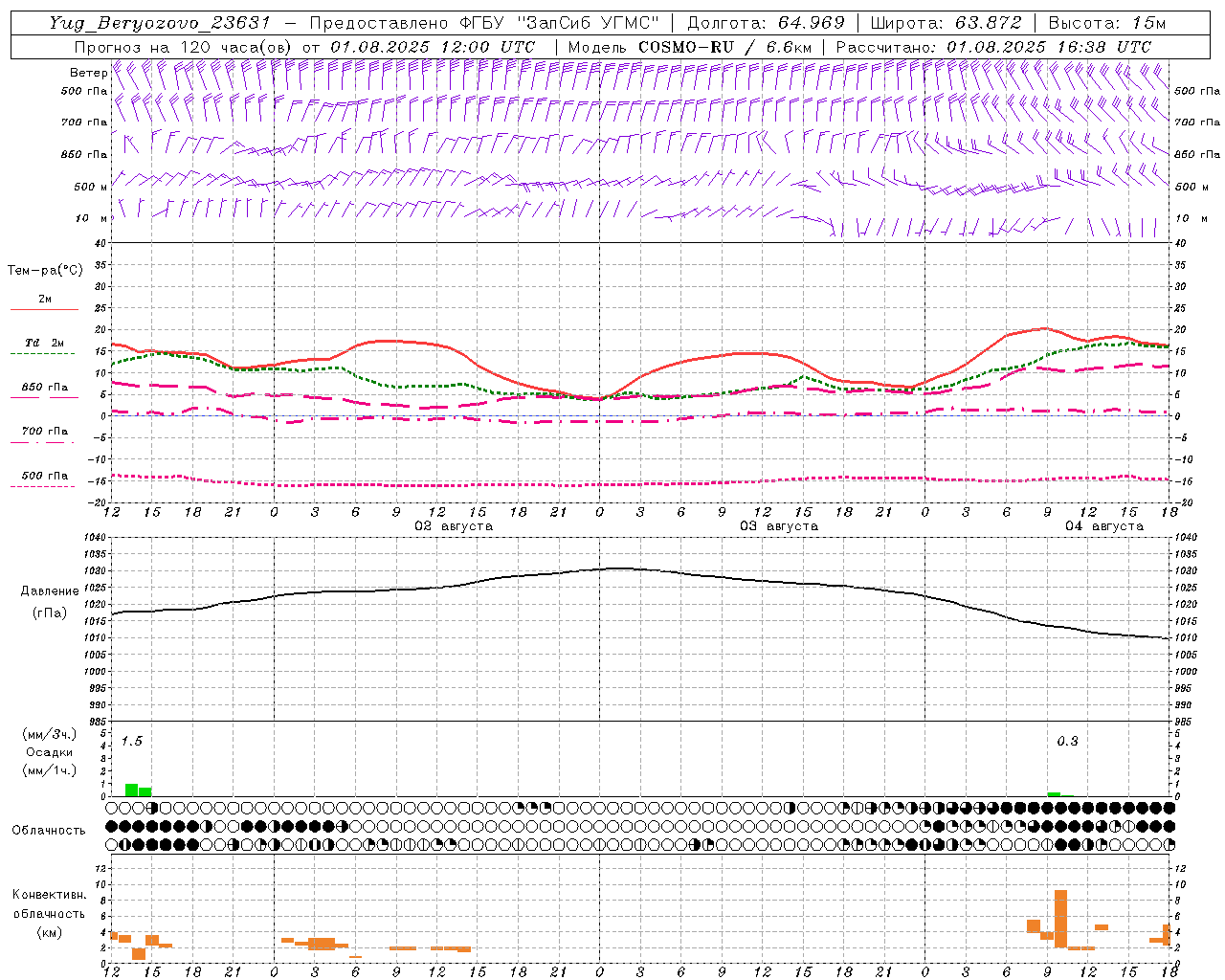The image size is (1225, 980).
Task: Click the red solid 2м temperature legend line
Action: click(44, 310)
